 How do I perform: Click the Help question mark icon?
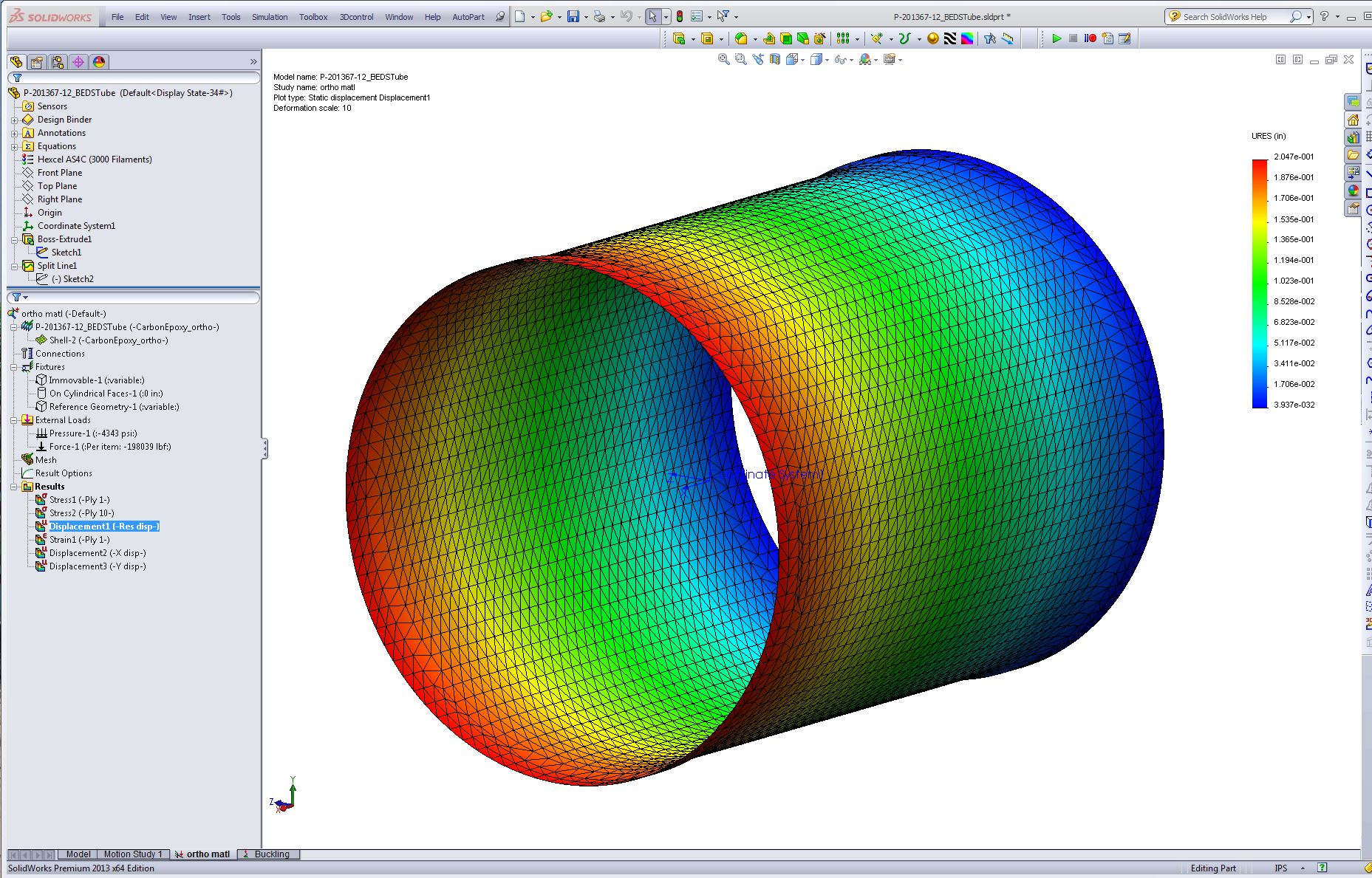coord(1325,16)
